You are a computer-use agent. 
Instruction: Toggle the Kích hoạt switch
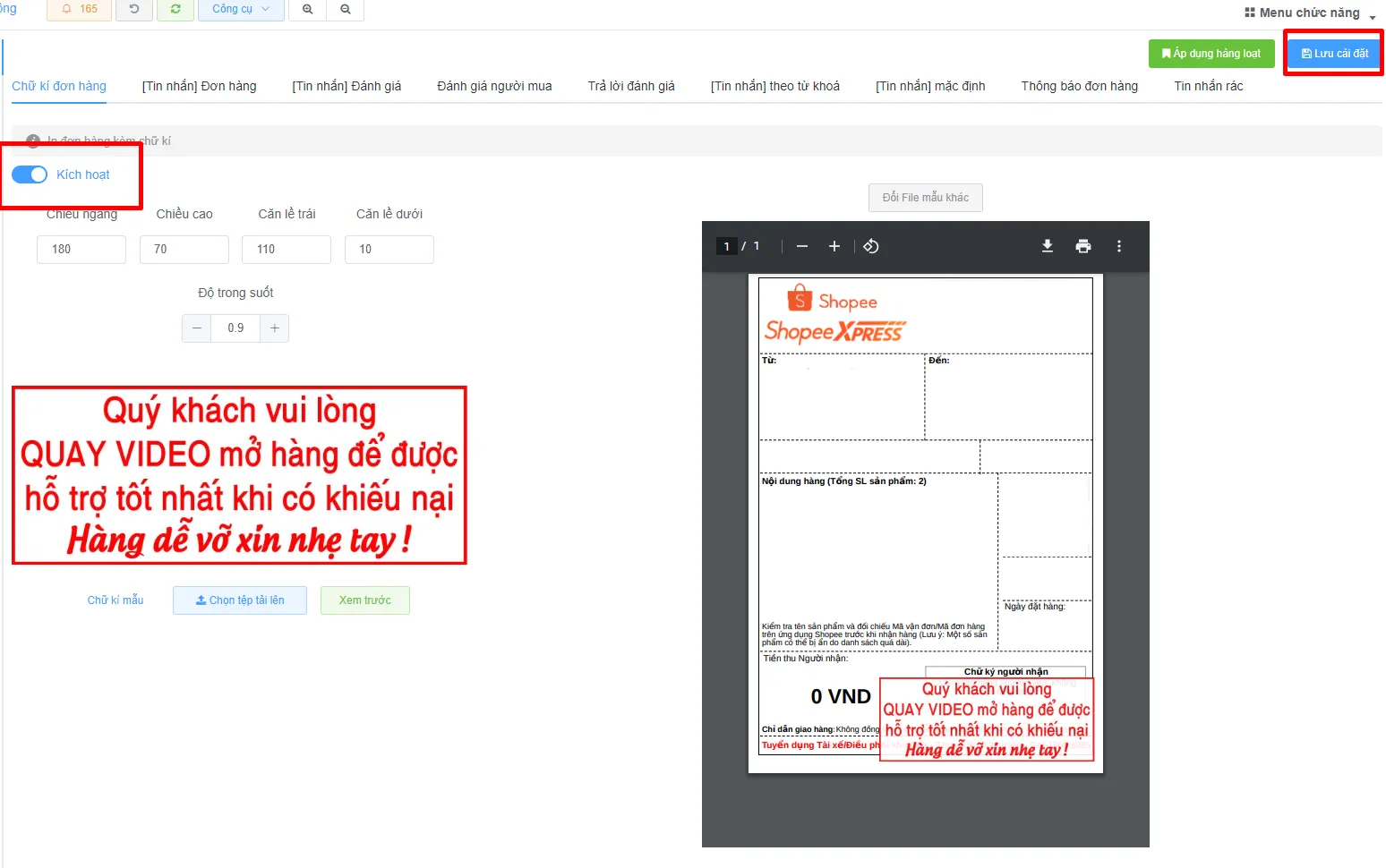(30, 174)
